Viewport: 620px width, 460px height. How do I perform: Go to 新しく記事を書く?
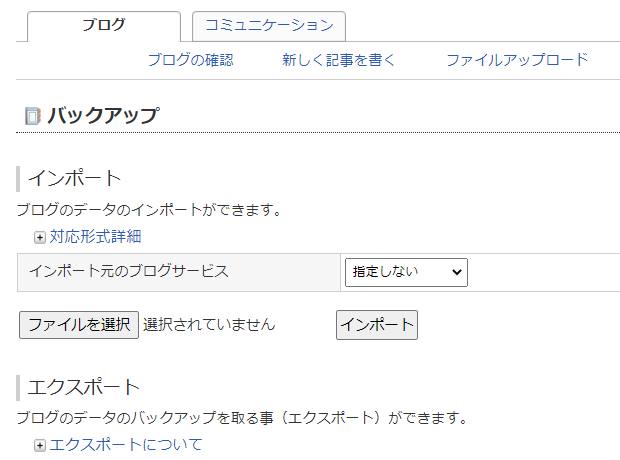tap(339, 60)
